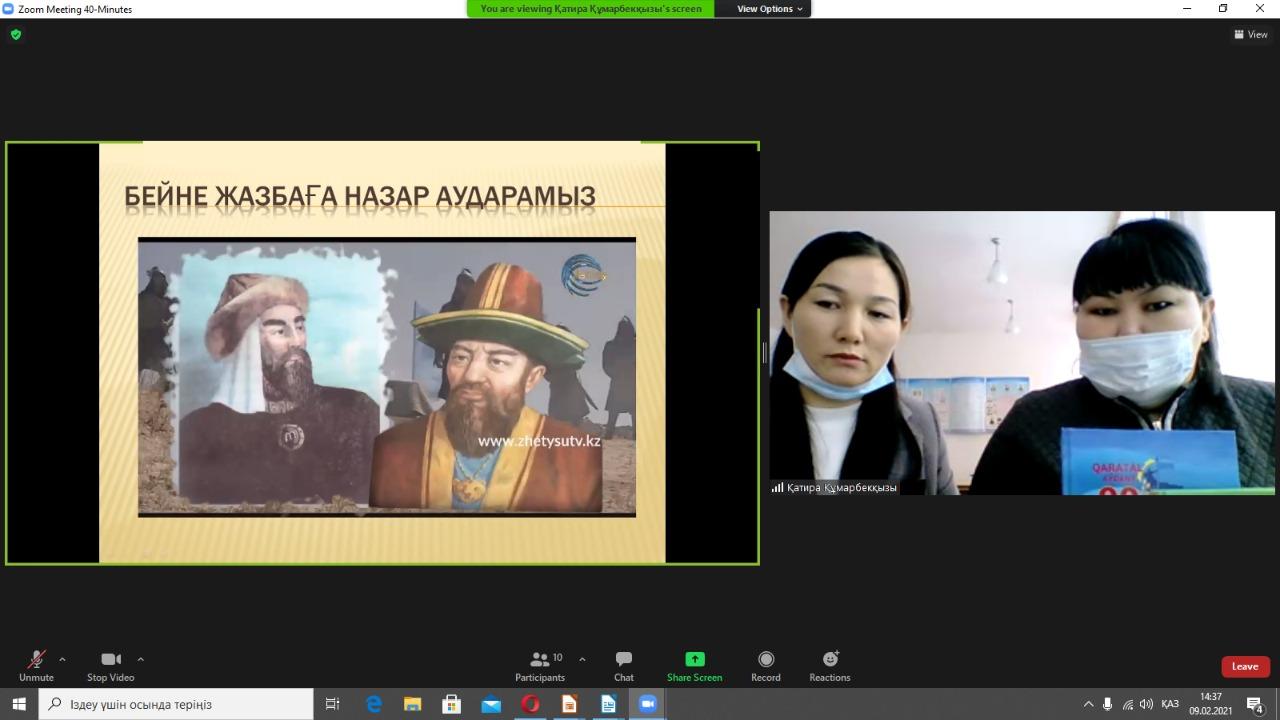Viewport: 1280px width, 720px height.
Task: Click the Windows search input box
Action: [x=180, y=704]
